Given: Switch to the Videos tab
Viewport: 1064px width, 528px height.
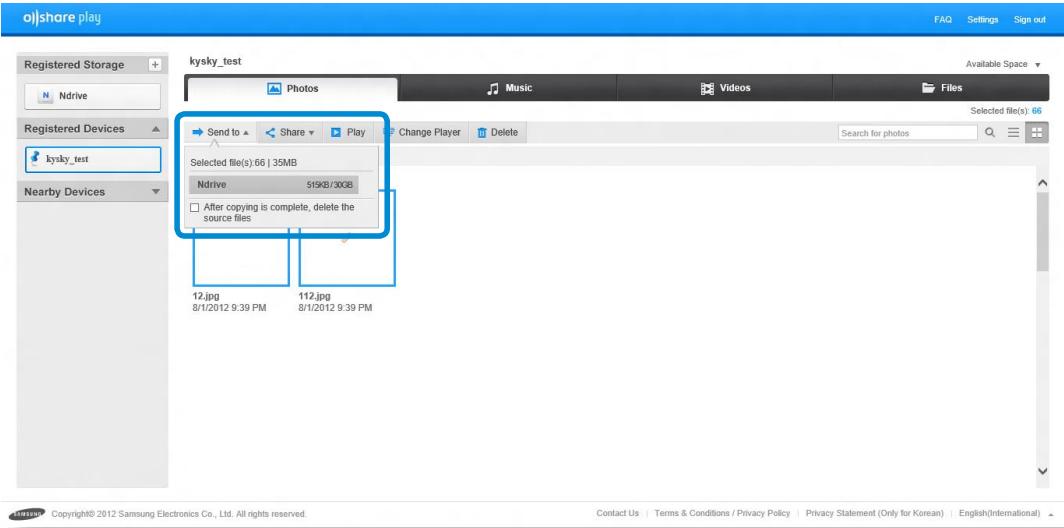Looking at the screenshot, I should click(x=725, y=88).
